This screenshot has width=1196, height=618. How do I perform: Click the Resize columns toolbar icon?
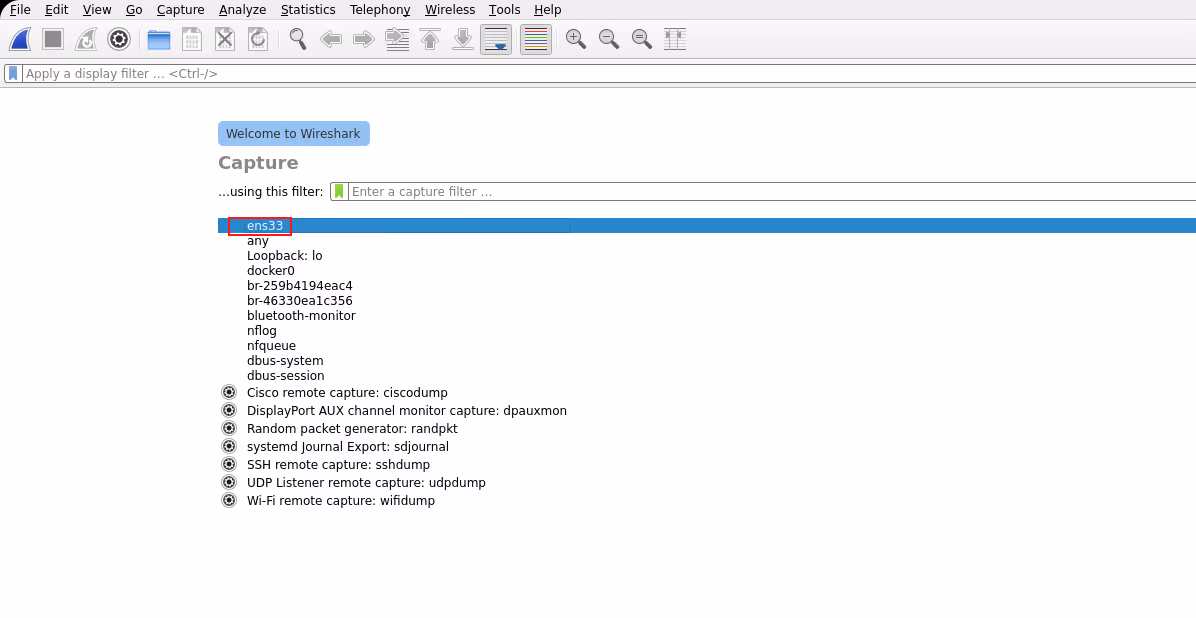(675, 39)
